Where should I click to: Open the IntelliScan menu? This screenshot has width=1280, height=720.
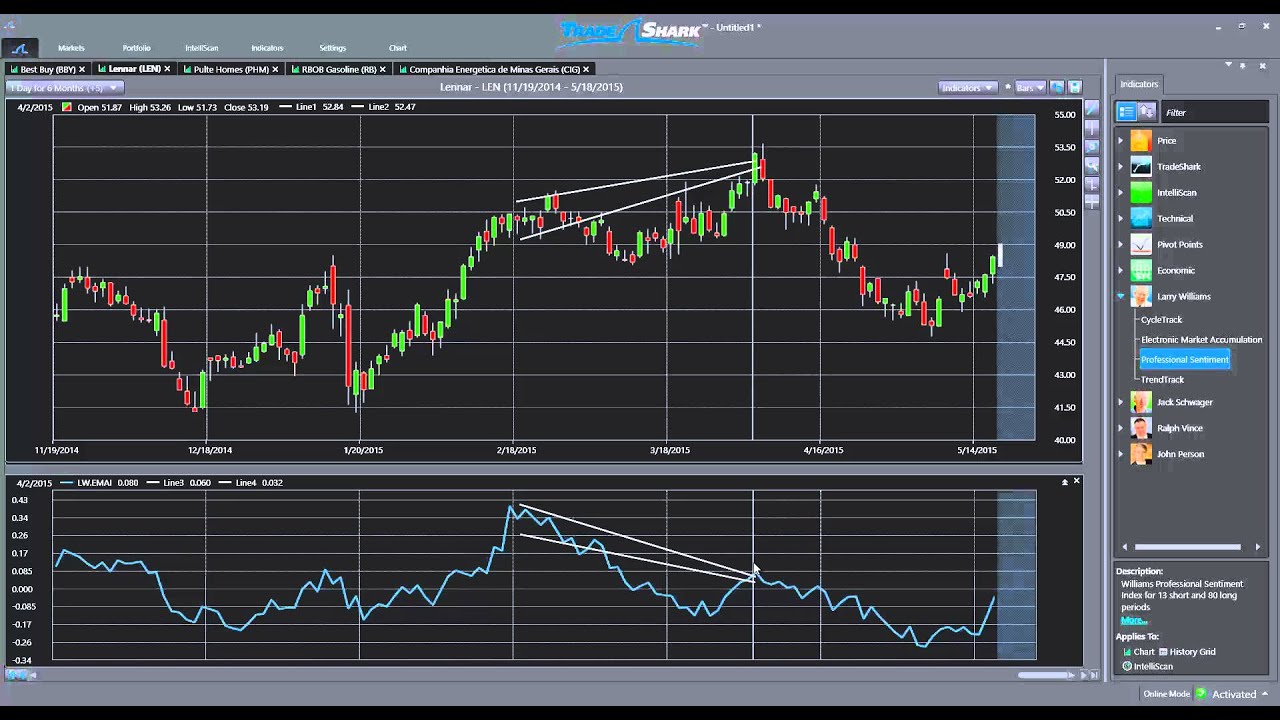click(x=202, y=48)
